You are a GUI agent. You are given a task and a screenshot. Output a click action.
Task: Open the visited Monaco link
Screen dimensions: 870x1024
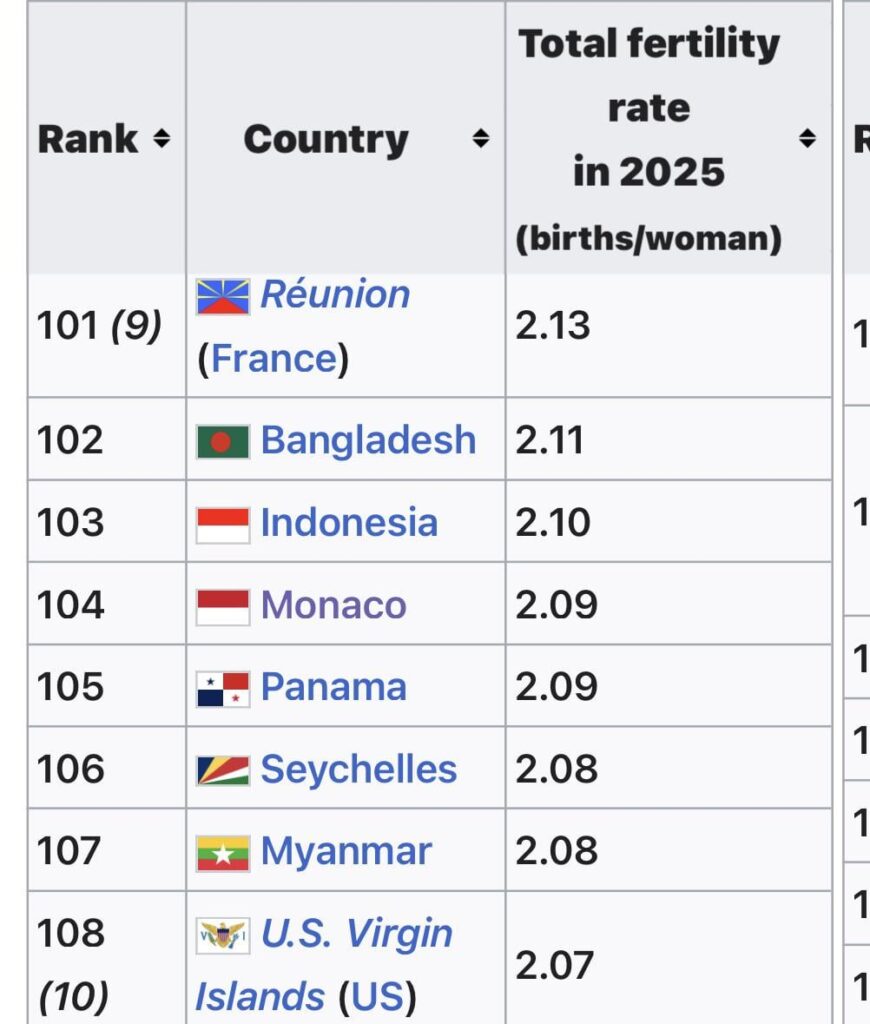[x=333, y=605]
